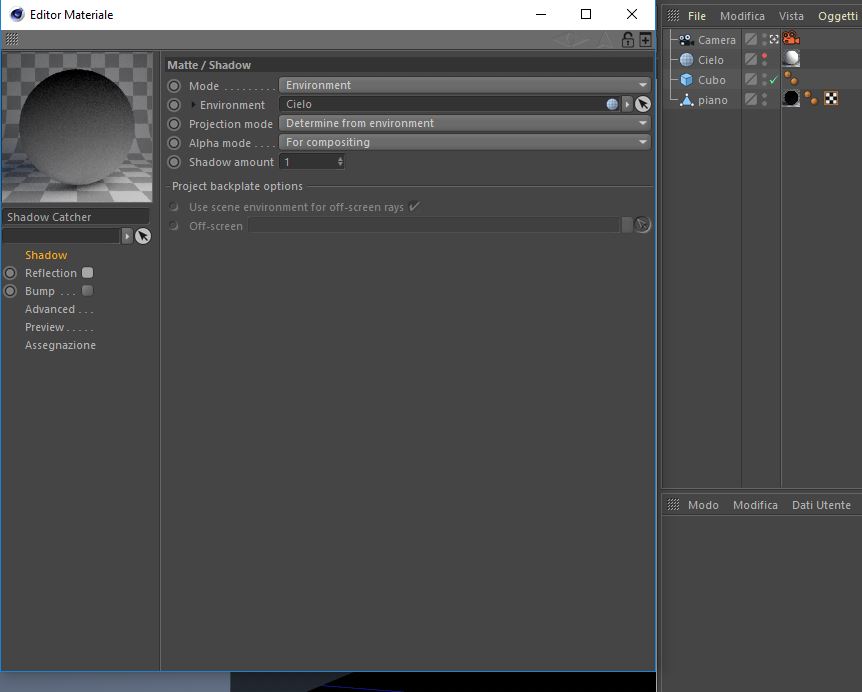
Task: Click the Cinema 4D logo in the title bar
Action: pyautogui.click(x=17, y=14)
